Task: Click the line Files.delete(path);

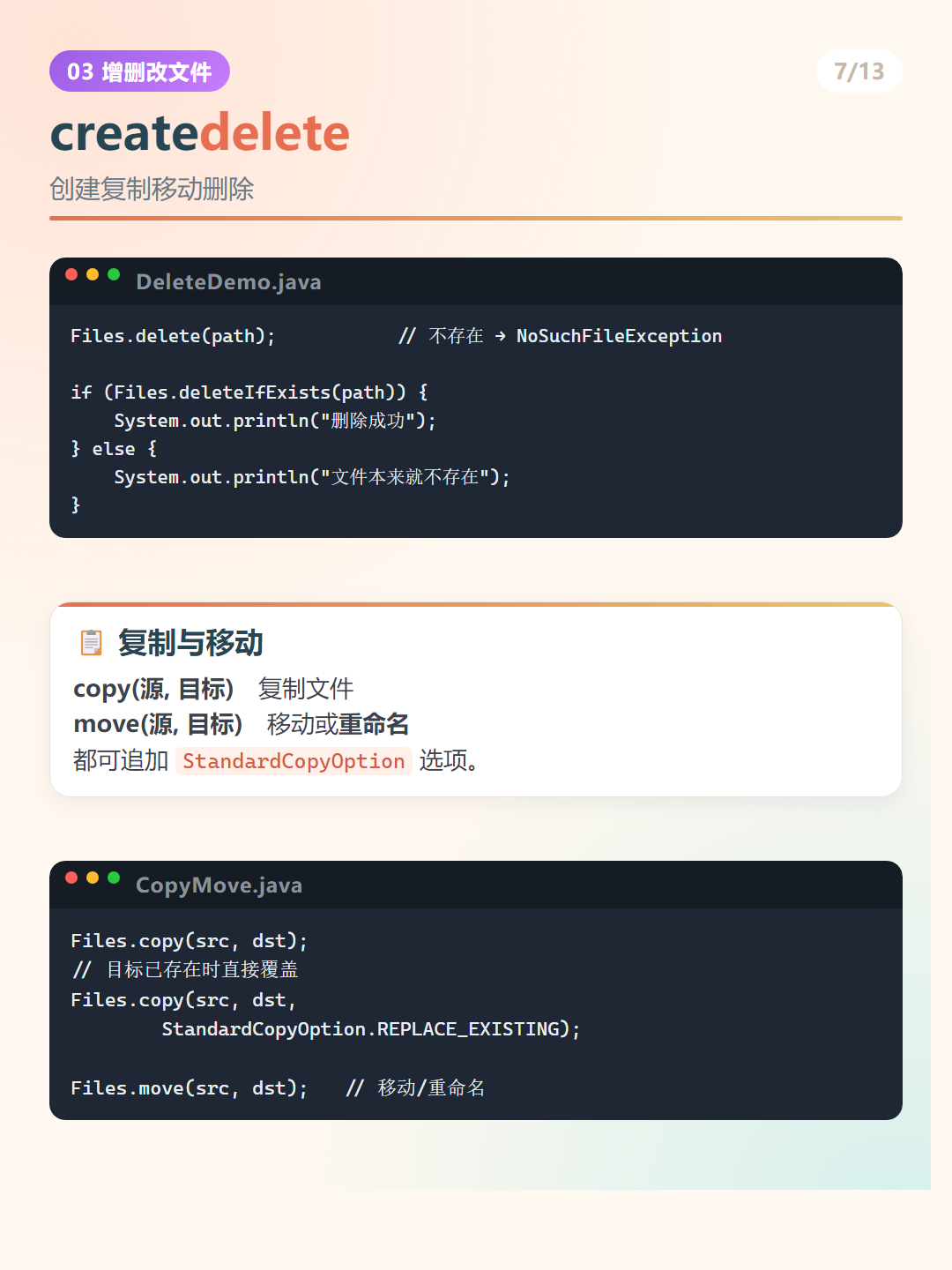Action: coord(173,336)
